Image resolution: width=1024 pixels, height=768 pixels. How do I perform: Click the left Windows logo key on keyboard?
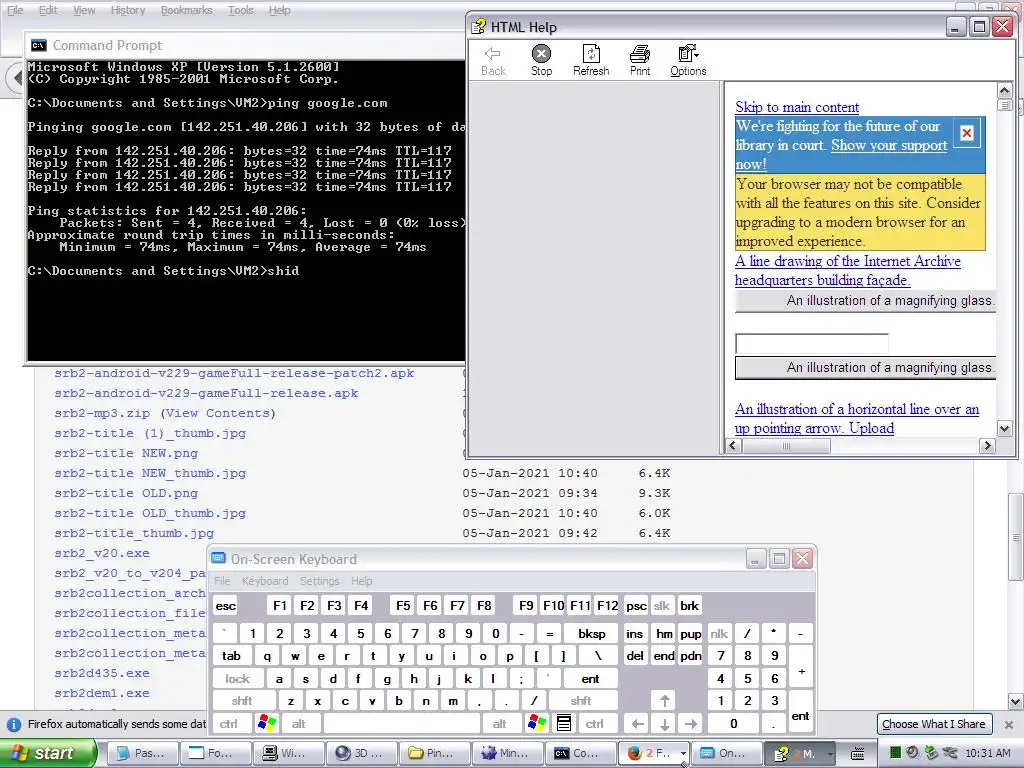pos(267,723)
